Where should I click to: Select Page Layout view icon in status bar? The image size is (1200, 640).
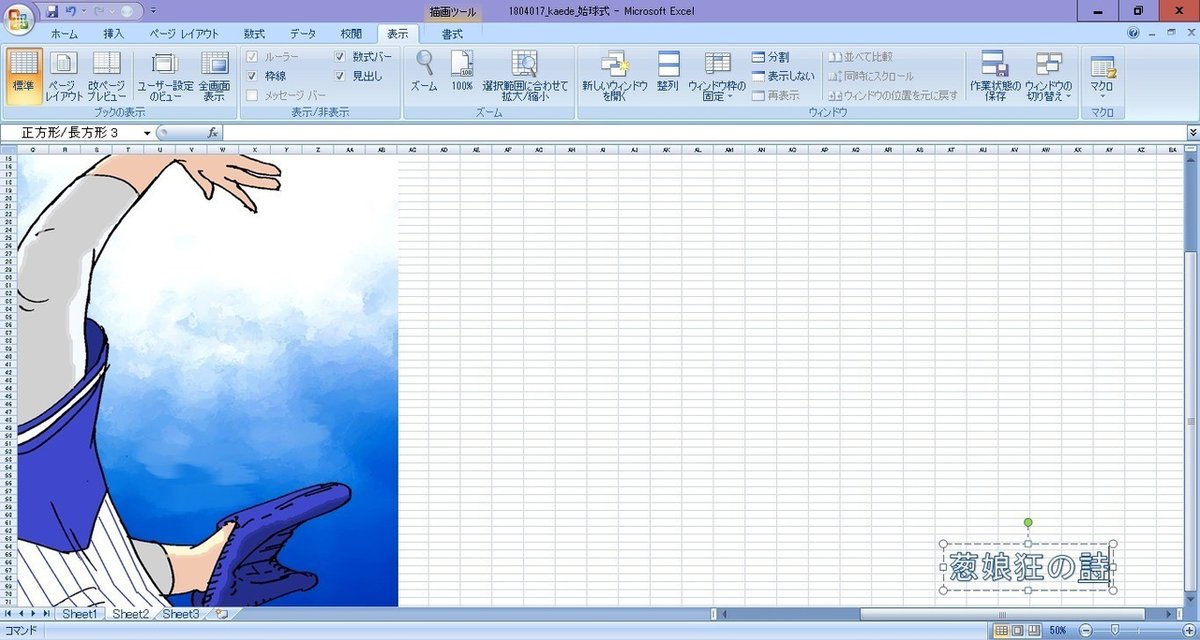tap(1017, 631)
